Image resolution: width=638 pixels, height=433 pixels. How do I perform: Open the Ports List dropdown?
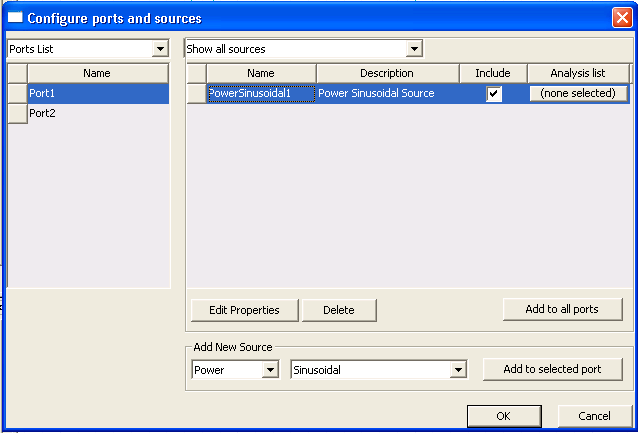coord(161,49)
